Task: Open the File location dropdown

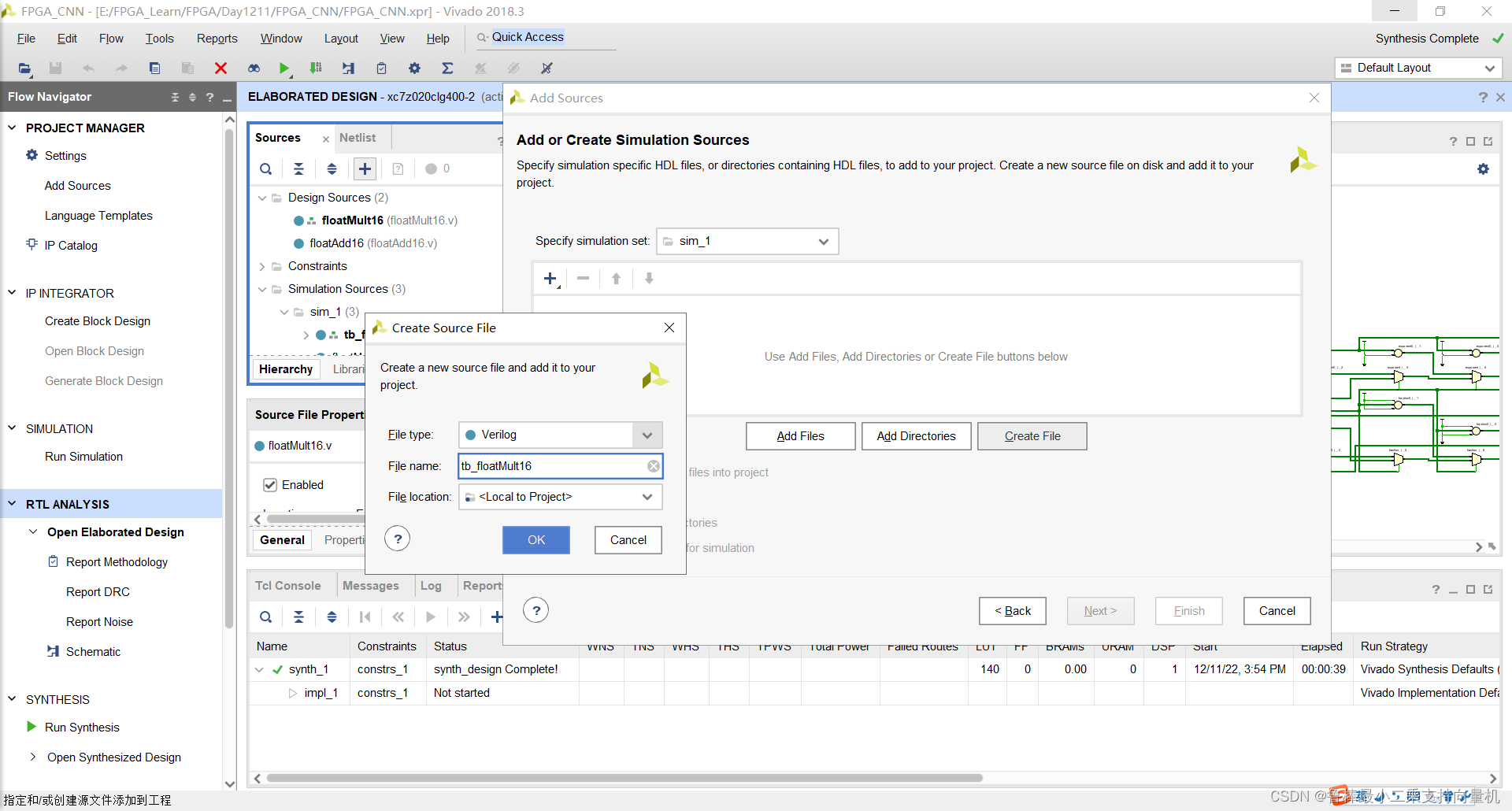Action: (647, 497)
